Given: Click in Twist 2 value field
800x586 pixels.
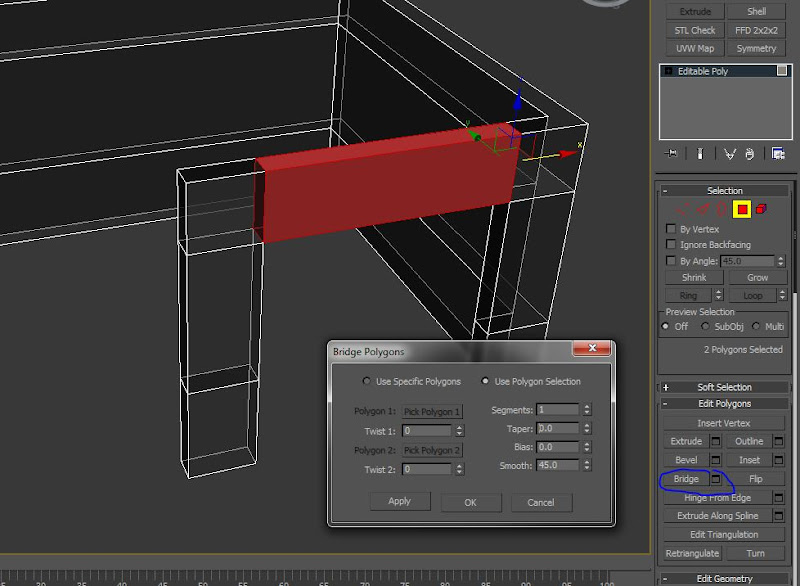Looking at the screenshot, I should (x=427, y=469).
